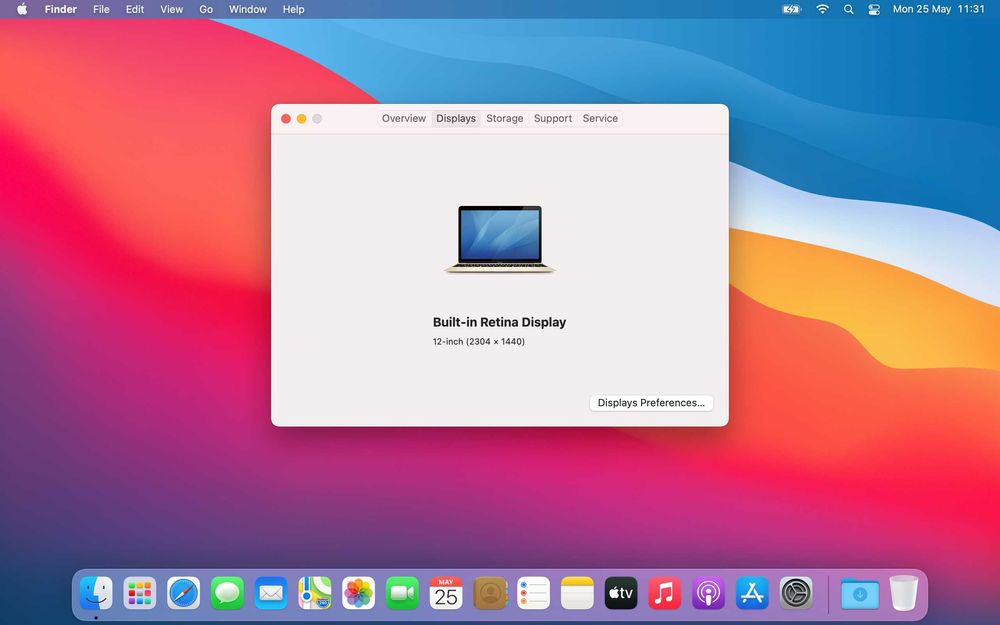
Task: Open Contacts app in the Dock
Action: pos(490,593)
